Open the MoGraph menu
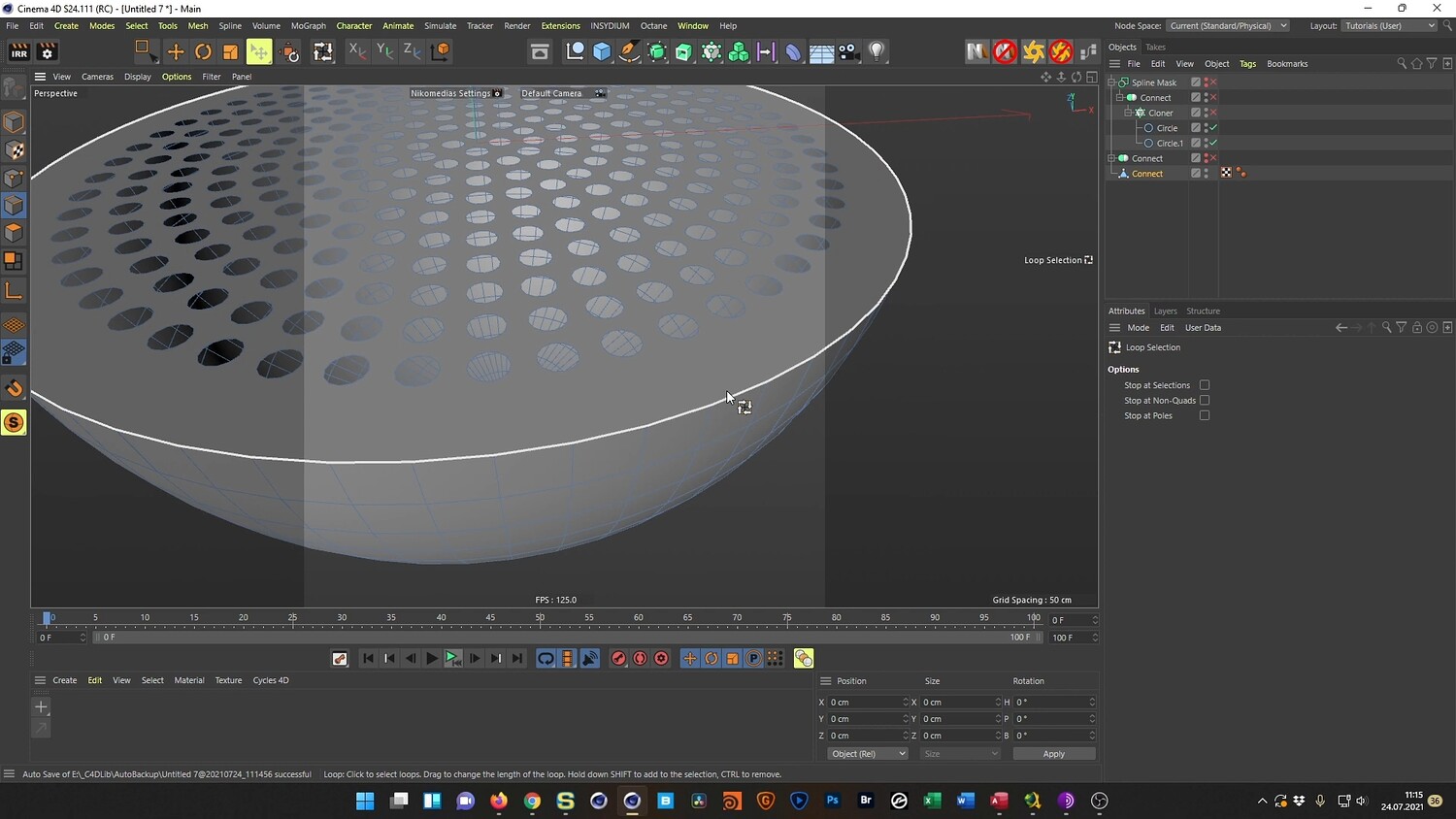1456x819 pixels. point(309,26)
